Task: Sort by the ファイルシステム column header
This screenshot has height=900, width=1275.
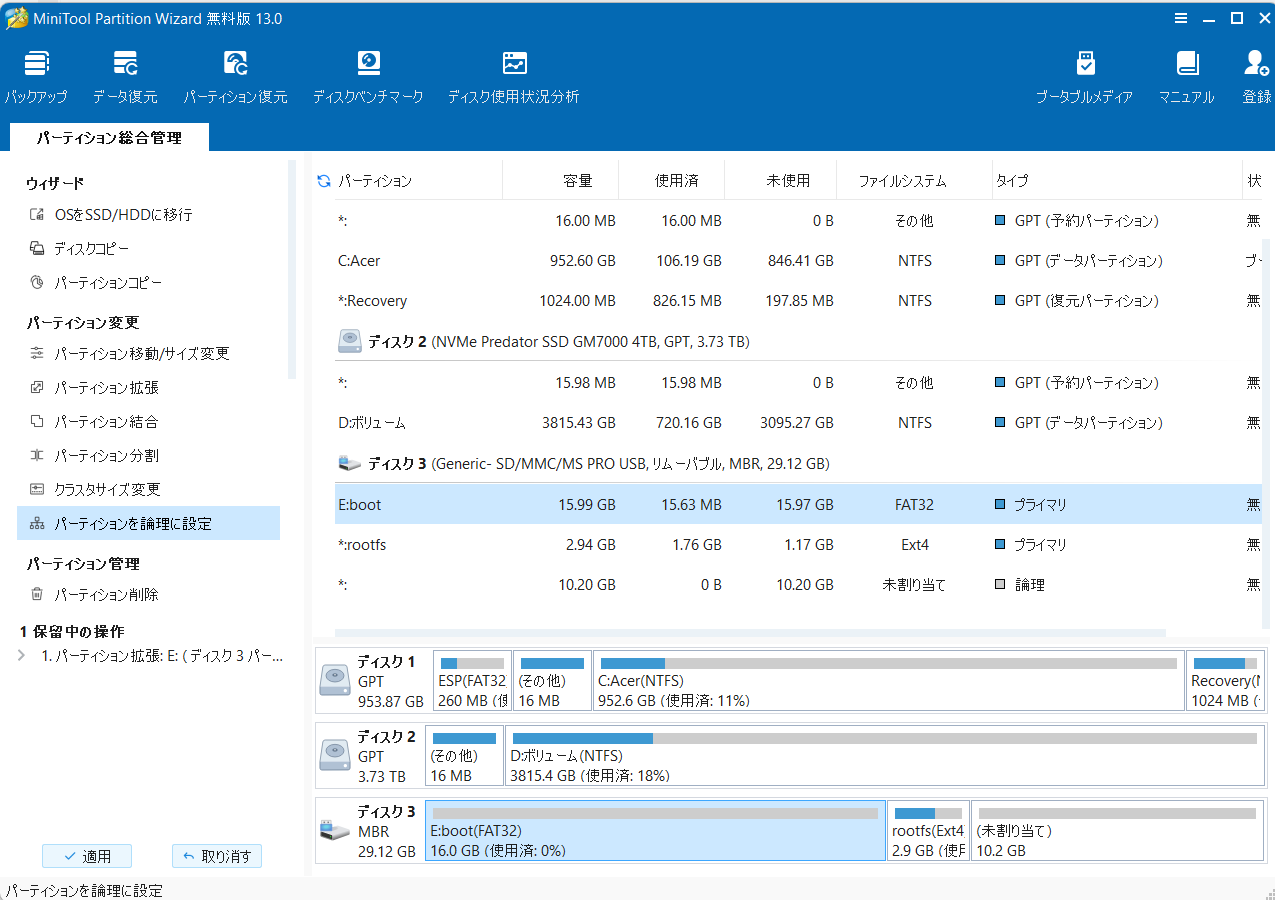Action: (x=902, y=181)
